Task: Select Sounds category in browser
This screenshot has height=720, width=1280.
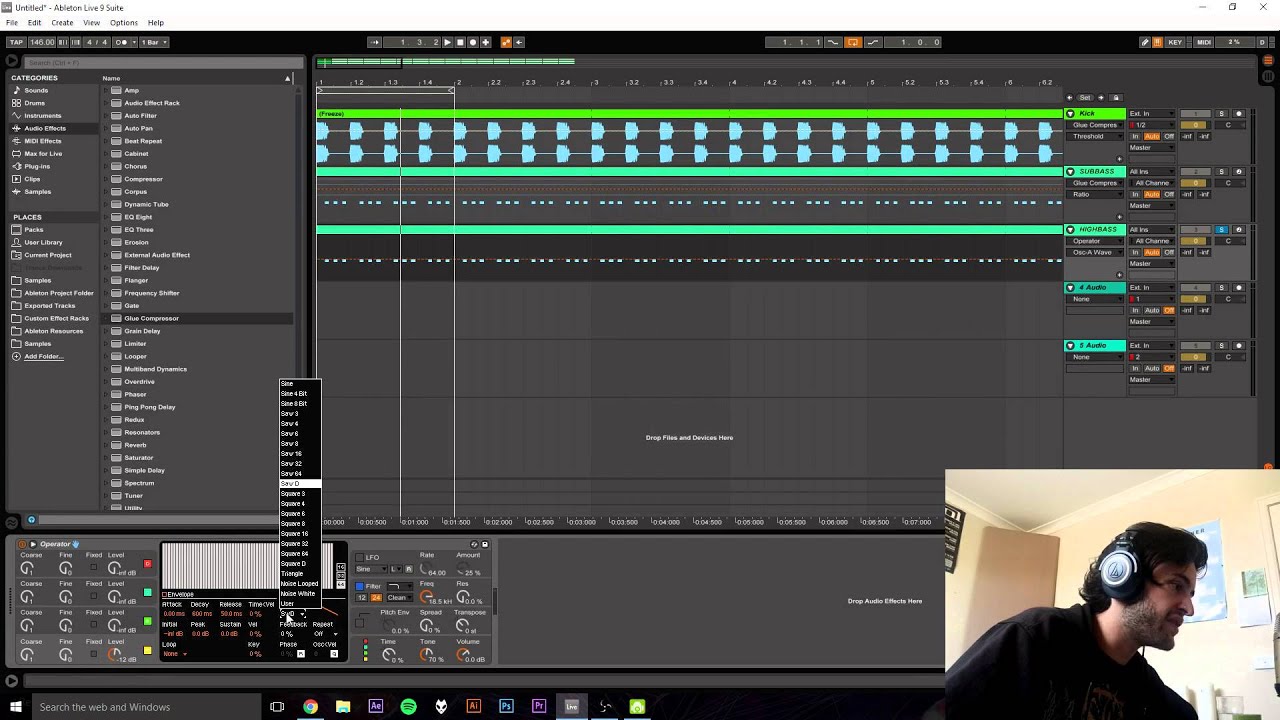Action: tap(36, 90)
